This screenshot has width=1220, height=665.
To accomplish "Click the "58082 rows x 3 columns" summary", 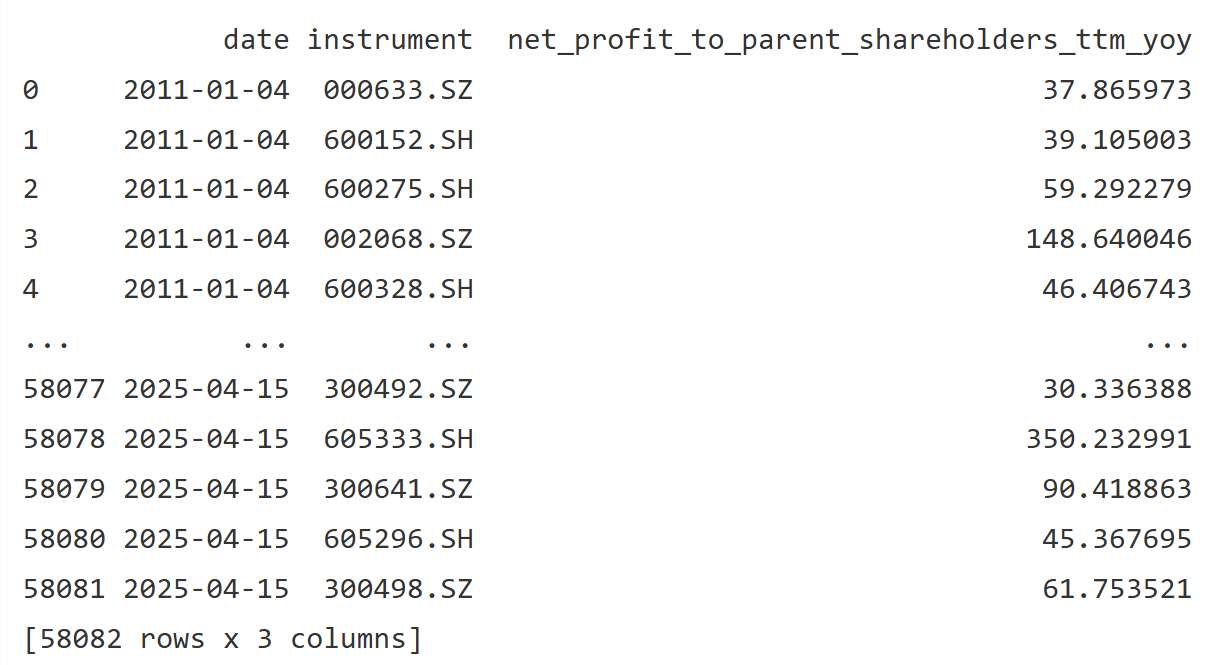I will pyautogui.click(x=222, y=639).
